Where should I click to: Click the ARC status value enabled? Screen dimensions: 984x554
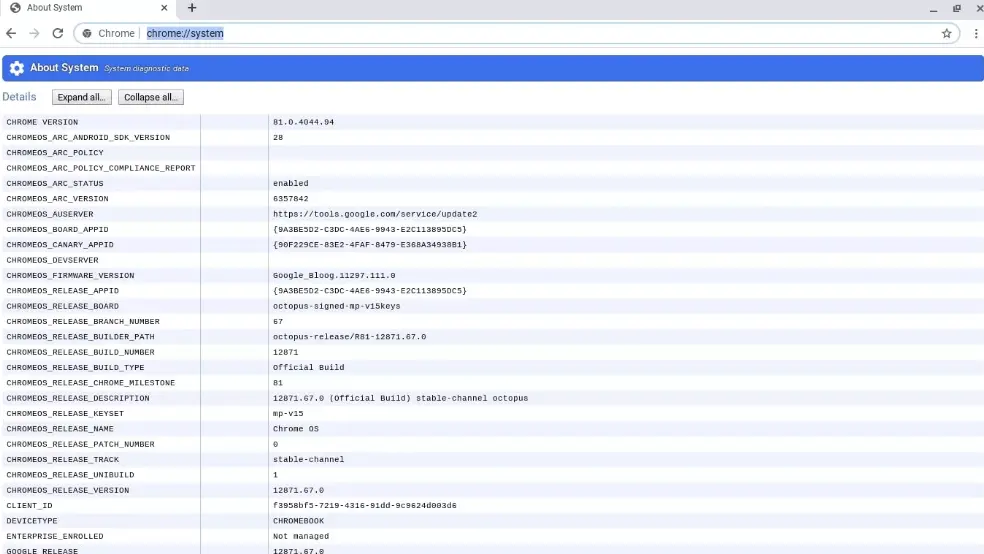(x=291, y=183)
